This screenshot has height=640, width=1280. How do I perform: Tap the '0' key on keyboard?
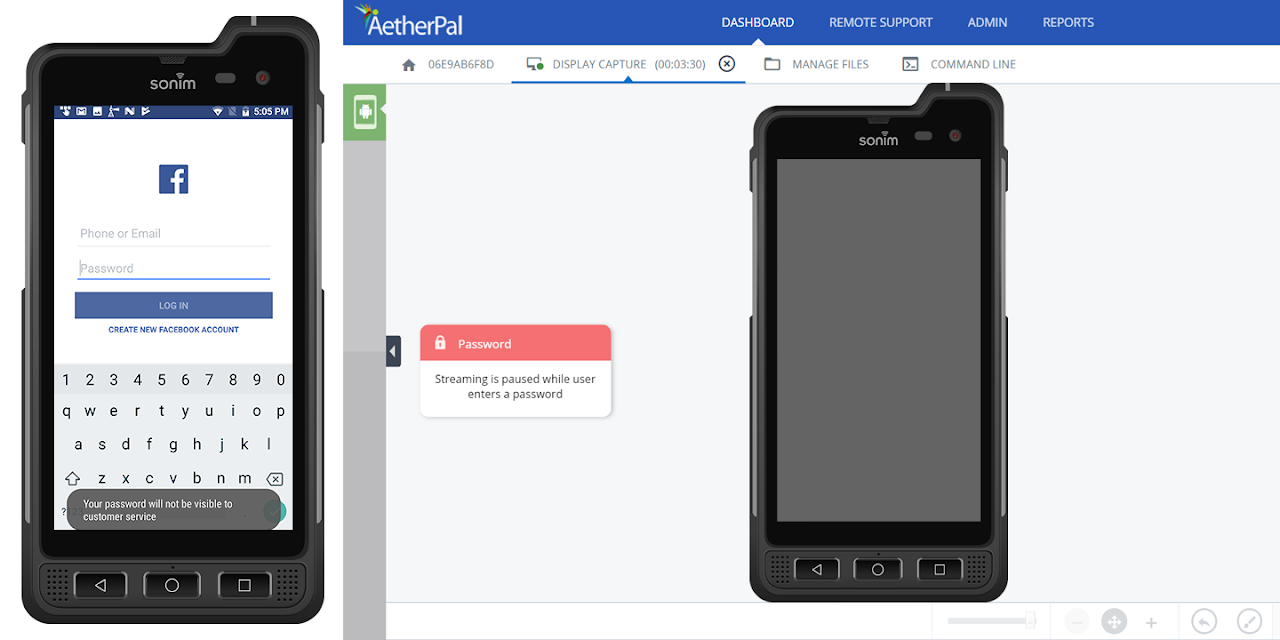point(281,380)
